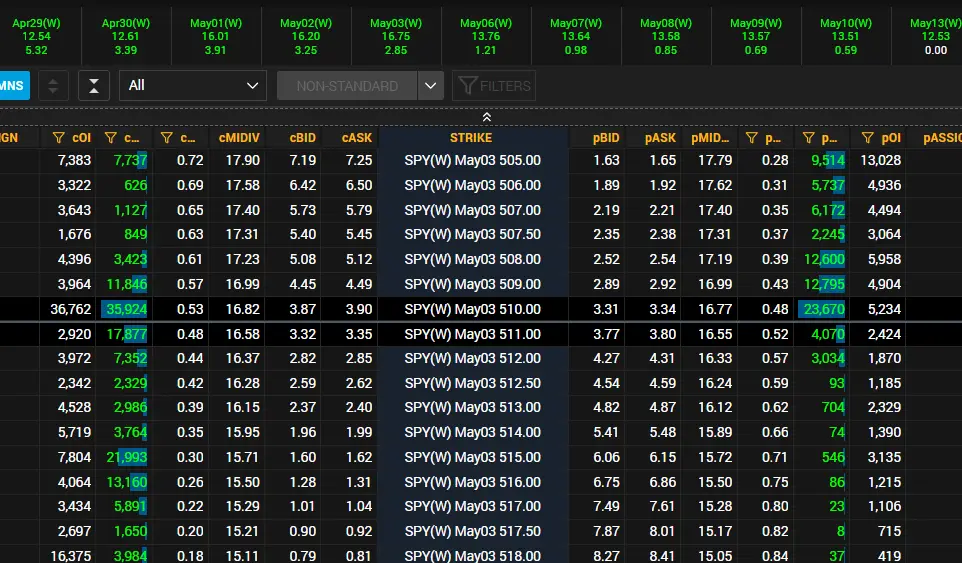The height and width of the screenshot is (563, 962).
Task: Click the blue COLUMNS button
Action: [x=14, y=86]
